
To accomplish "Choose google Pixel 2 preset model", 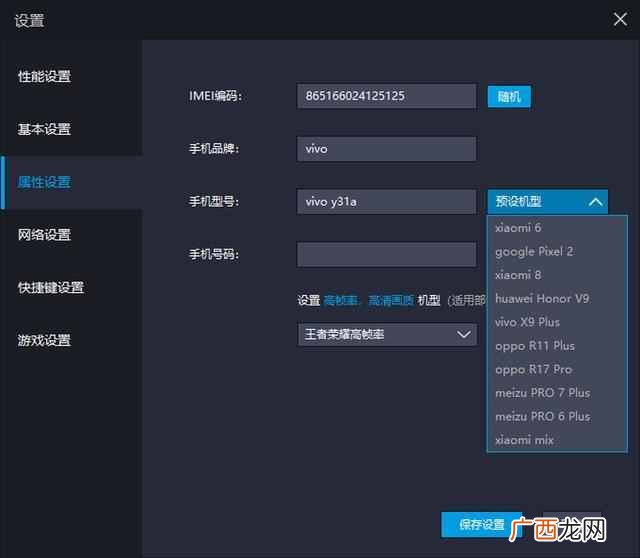I will pyautogui.click(x=557, y=251).
